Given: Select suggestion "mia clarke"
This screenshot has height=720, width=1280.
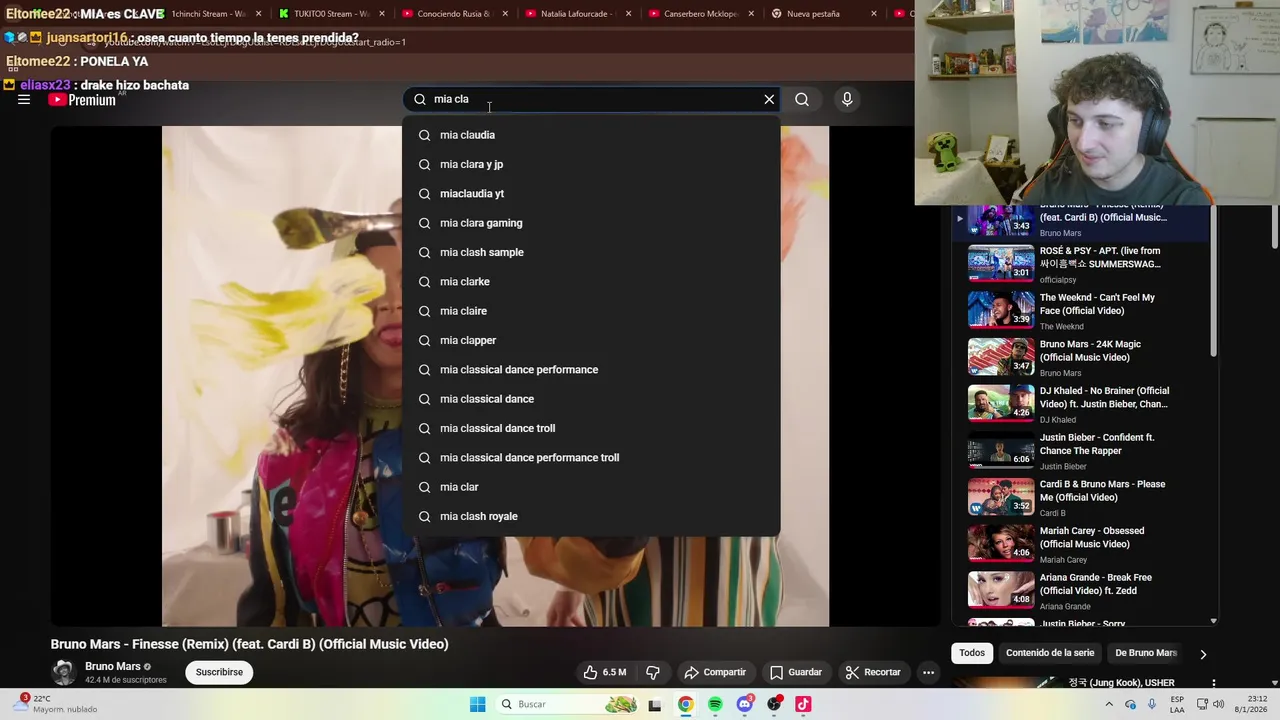Looking at the screenshot, I should (591, 281).
